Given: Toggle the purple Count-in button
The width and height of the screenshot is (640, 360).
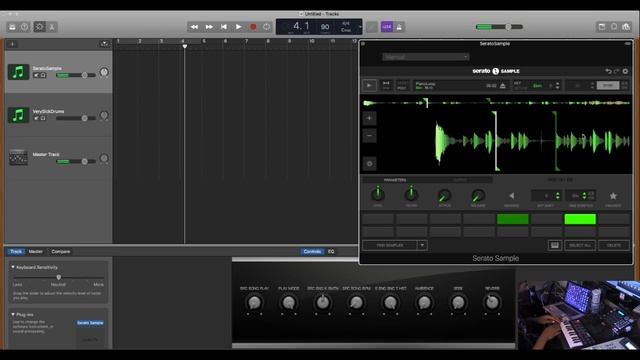Looking at the screenshot, I should click(x=387, y=27).
